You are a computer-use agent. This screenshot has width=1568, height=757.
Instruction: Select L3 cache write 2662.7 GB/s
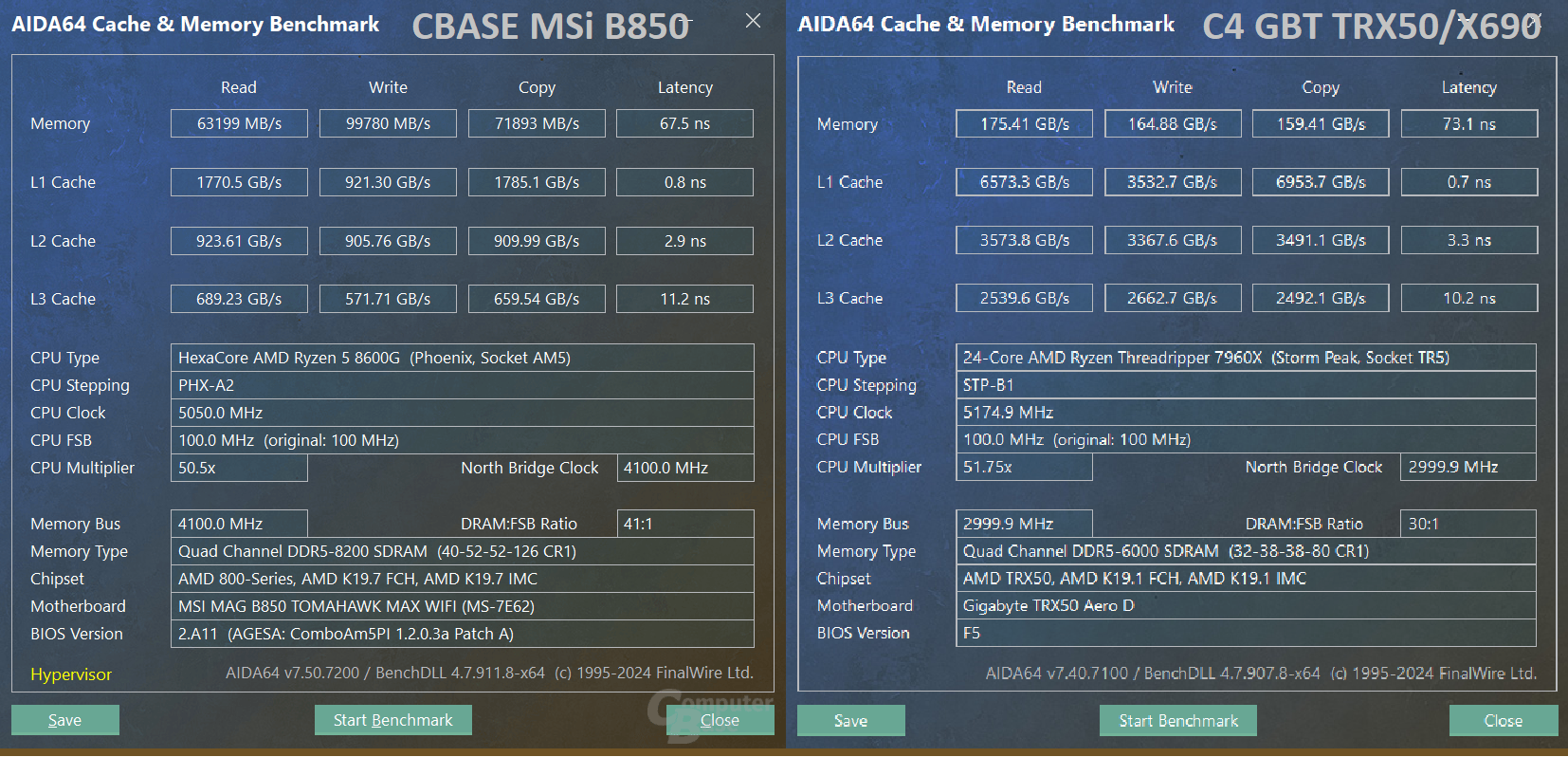pos(1173,298)
